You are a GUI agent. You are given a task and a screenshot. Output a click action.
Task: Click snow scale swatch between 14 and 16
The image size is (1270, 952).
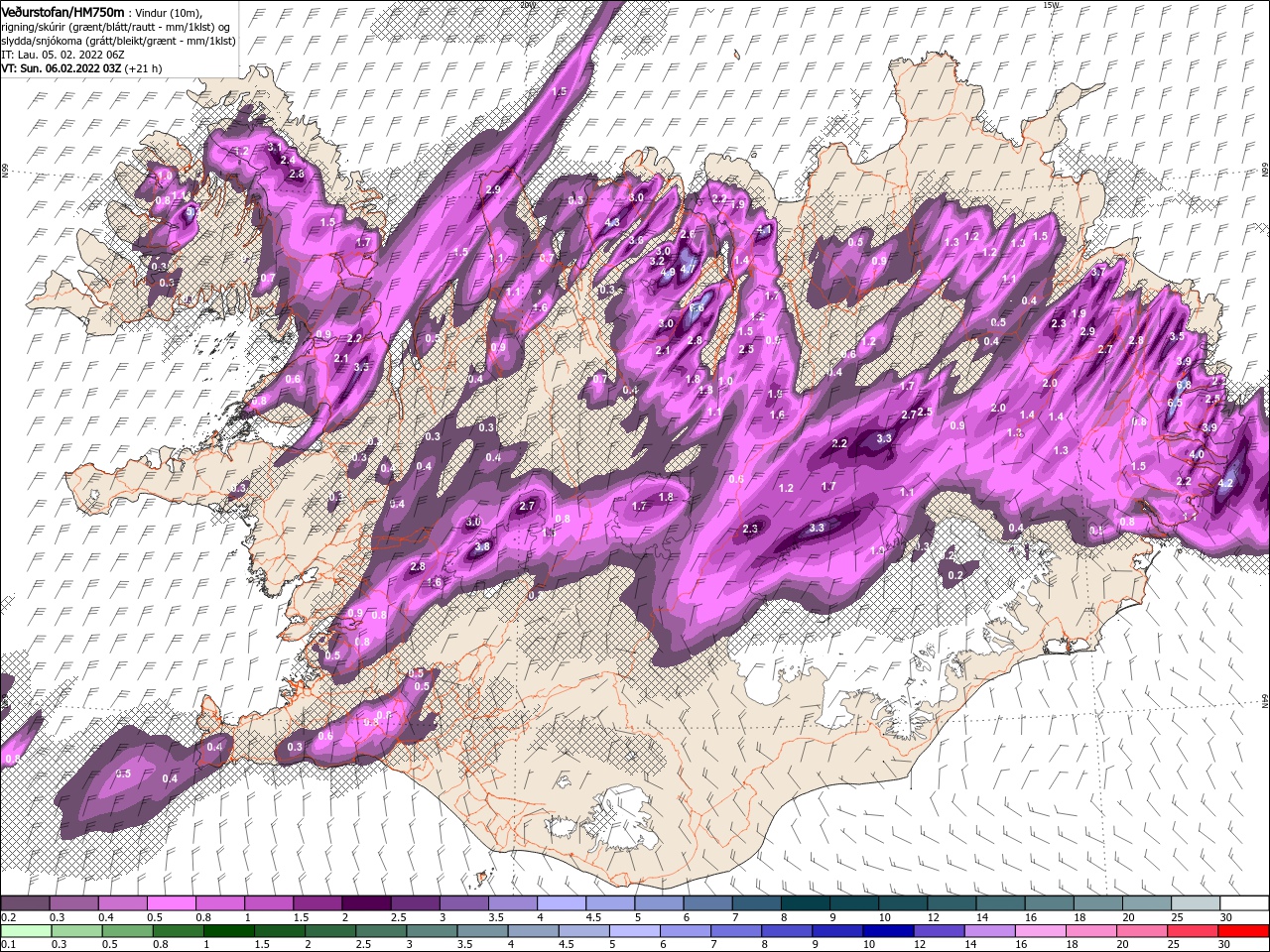[1000, 903]
